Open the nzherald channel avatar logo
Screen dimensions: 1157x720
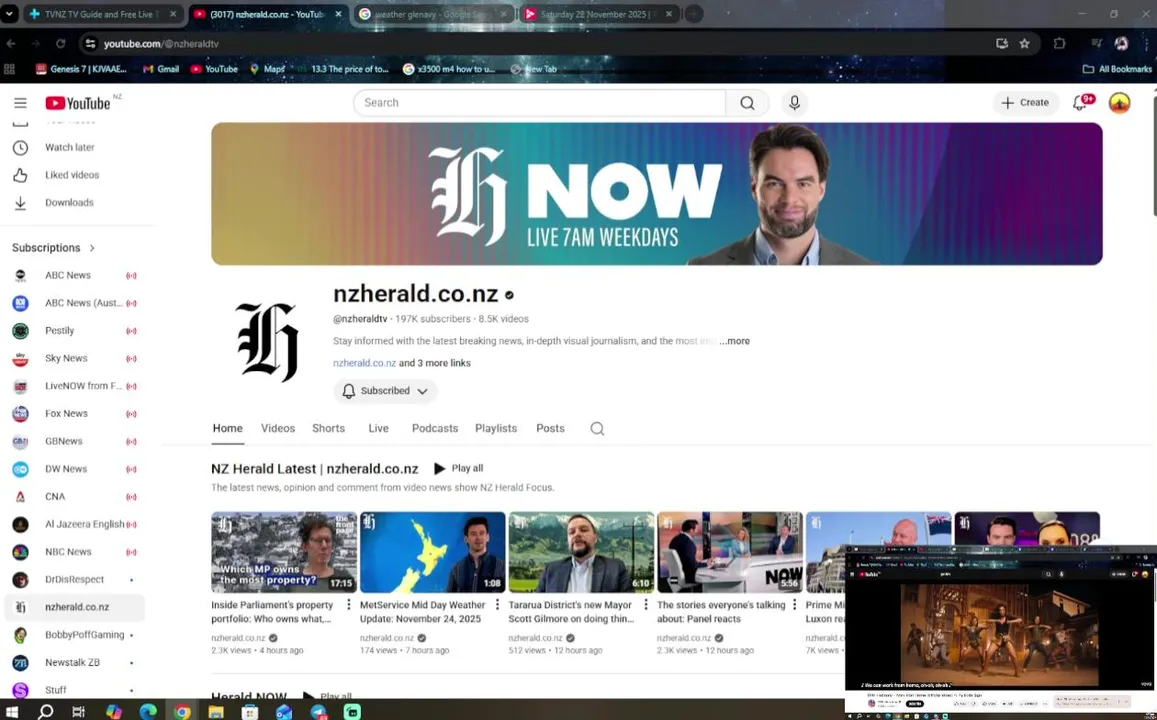(267, 342)
